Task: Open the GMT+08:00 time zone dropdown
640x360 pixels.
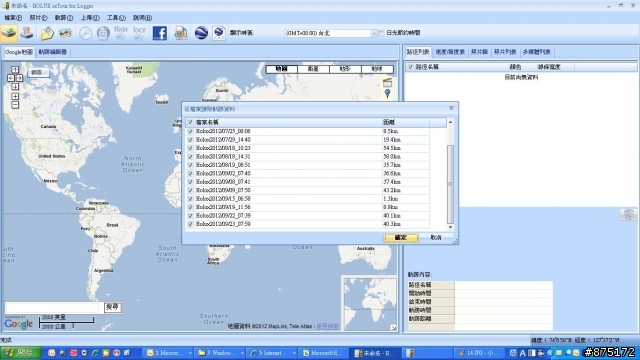Action: tap(374, 33)
